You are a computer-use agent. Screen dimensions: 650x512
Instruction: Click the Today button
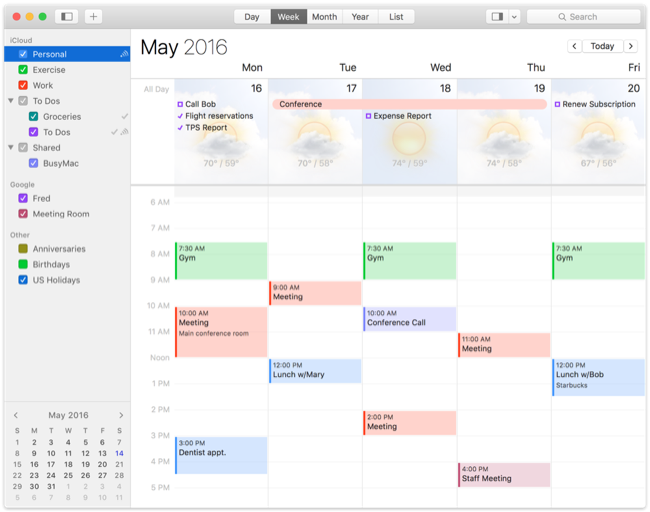pyautogui.click(x=602, y=46)
